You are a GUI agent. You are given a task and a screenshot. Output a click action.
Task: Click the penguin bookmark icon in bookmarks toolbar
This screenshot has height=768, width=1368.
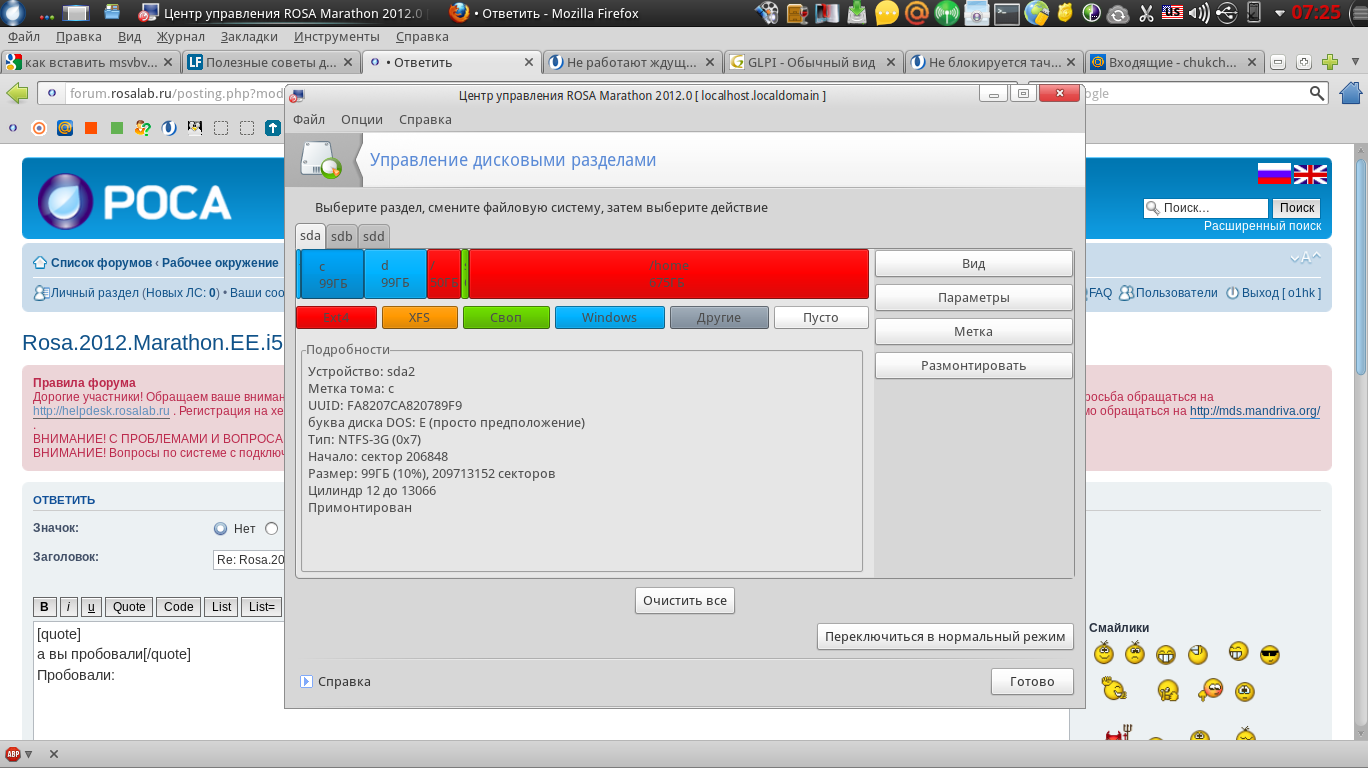(195, 128)
